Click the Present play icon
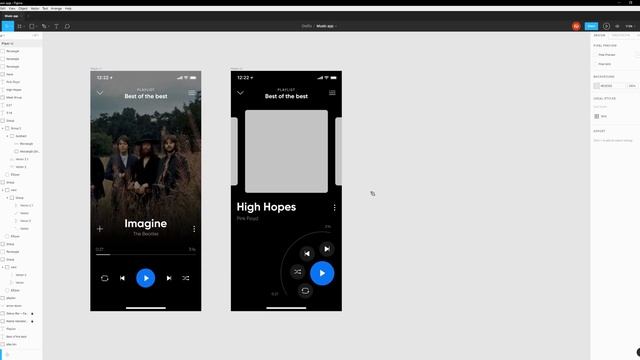This screenshot has height=360, width=640. pyautogui.click(x=606, y=26)
